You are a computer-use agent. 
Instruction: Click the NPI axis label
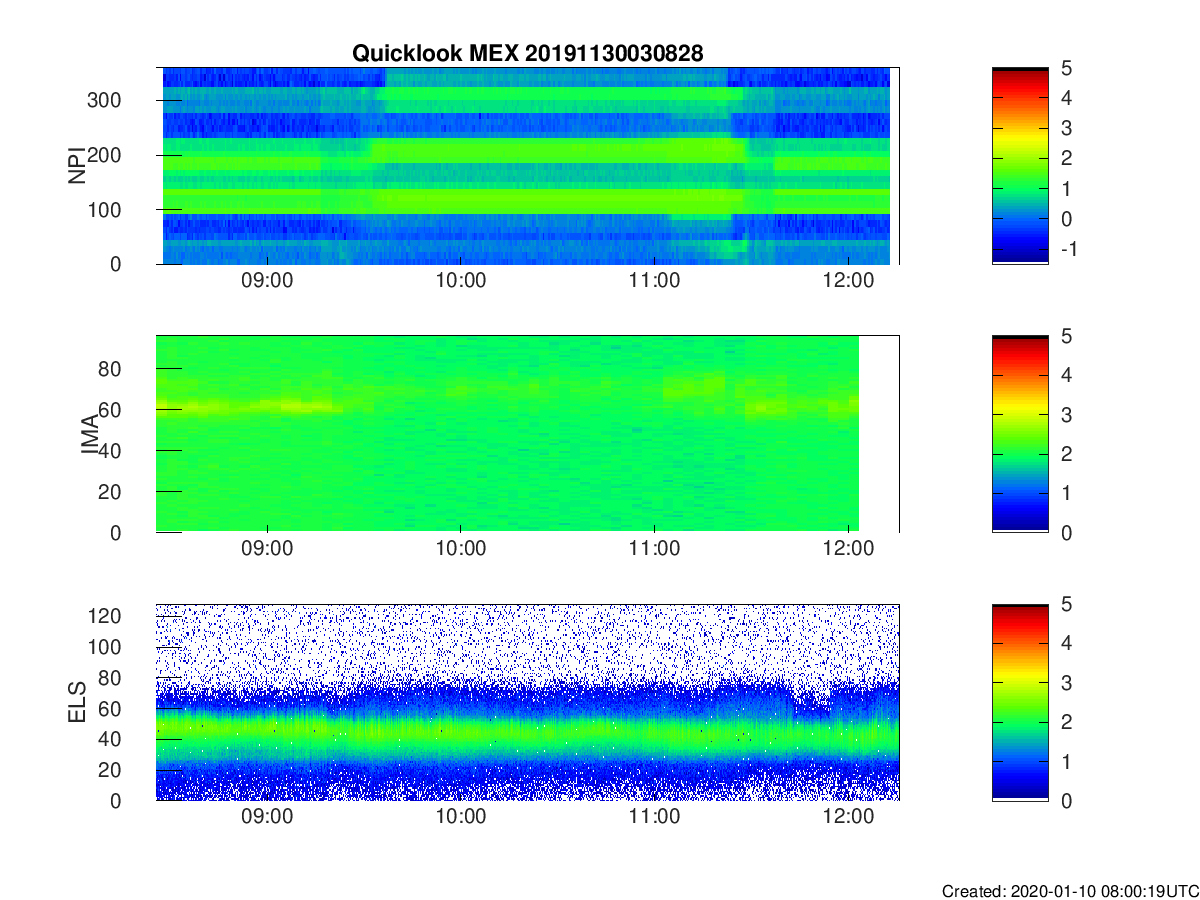pos(75,166)
